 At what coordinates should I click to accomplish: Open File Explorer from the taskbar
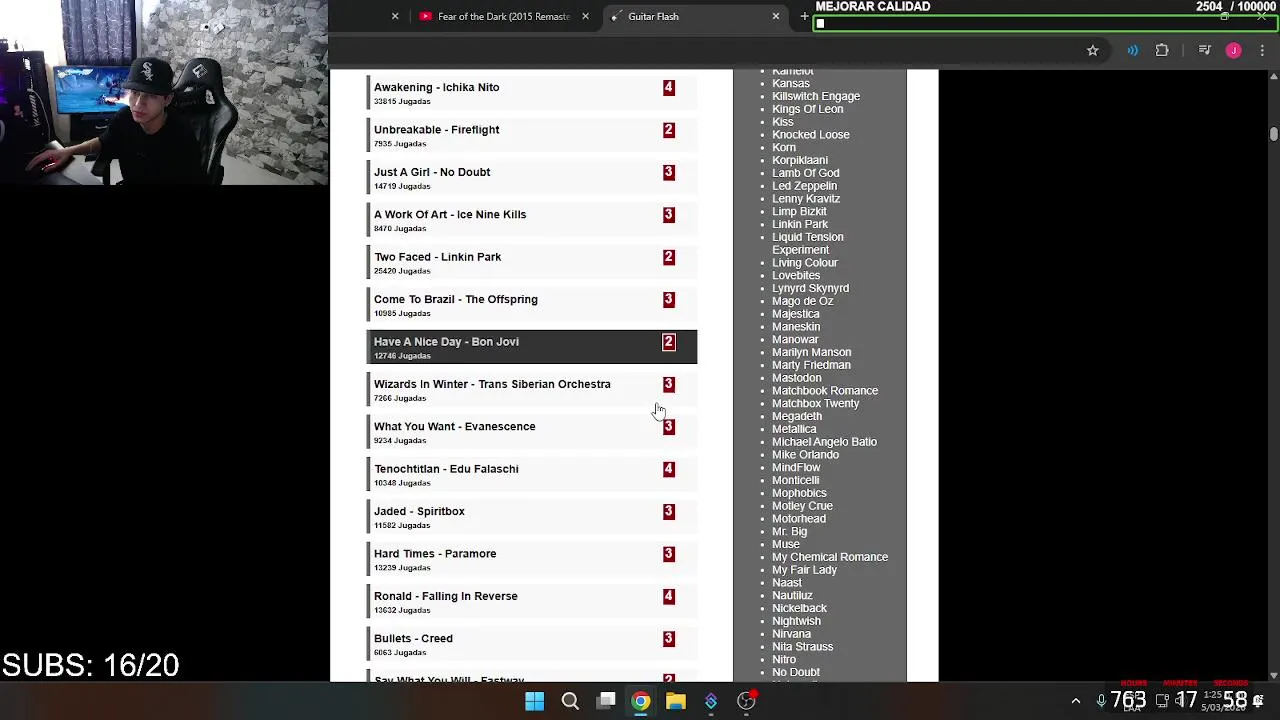point(676,701)
